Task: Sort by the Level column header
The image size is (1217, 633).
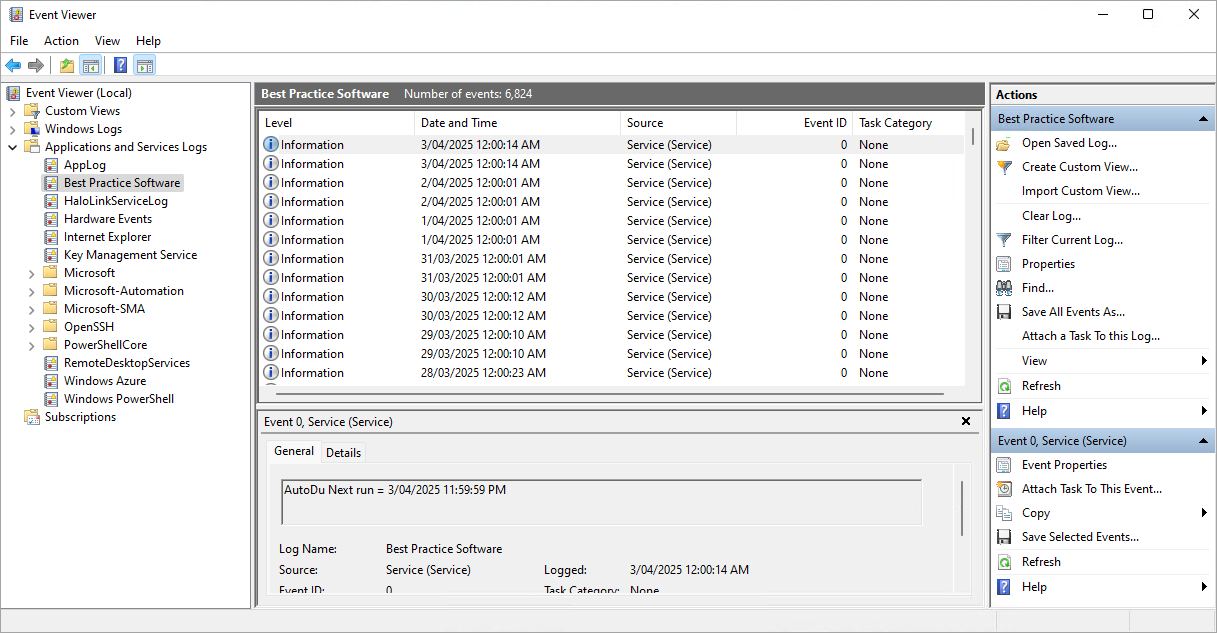Action: click(337, 123)
